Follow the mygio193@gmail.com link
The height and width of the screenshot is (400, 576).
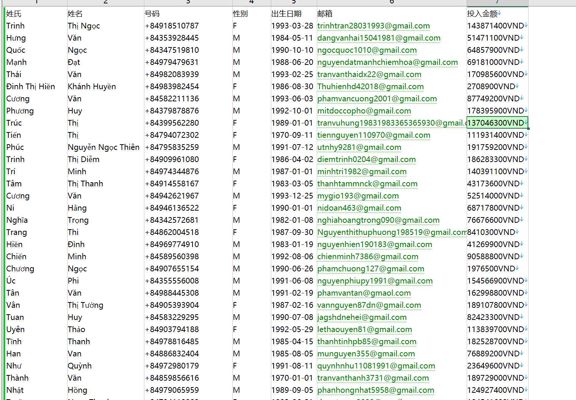(358, 196)
